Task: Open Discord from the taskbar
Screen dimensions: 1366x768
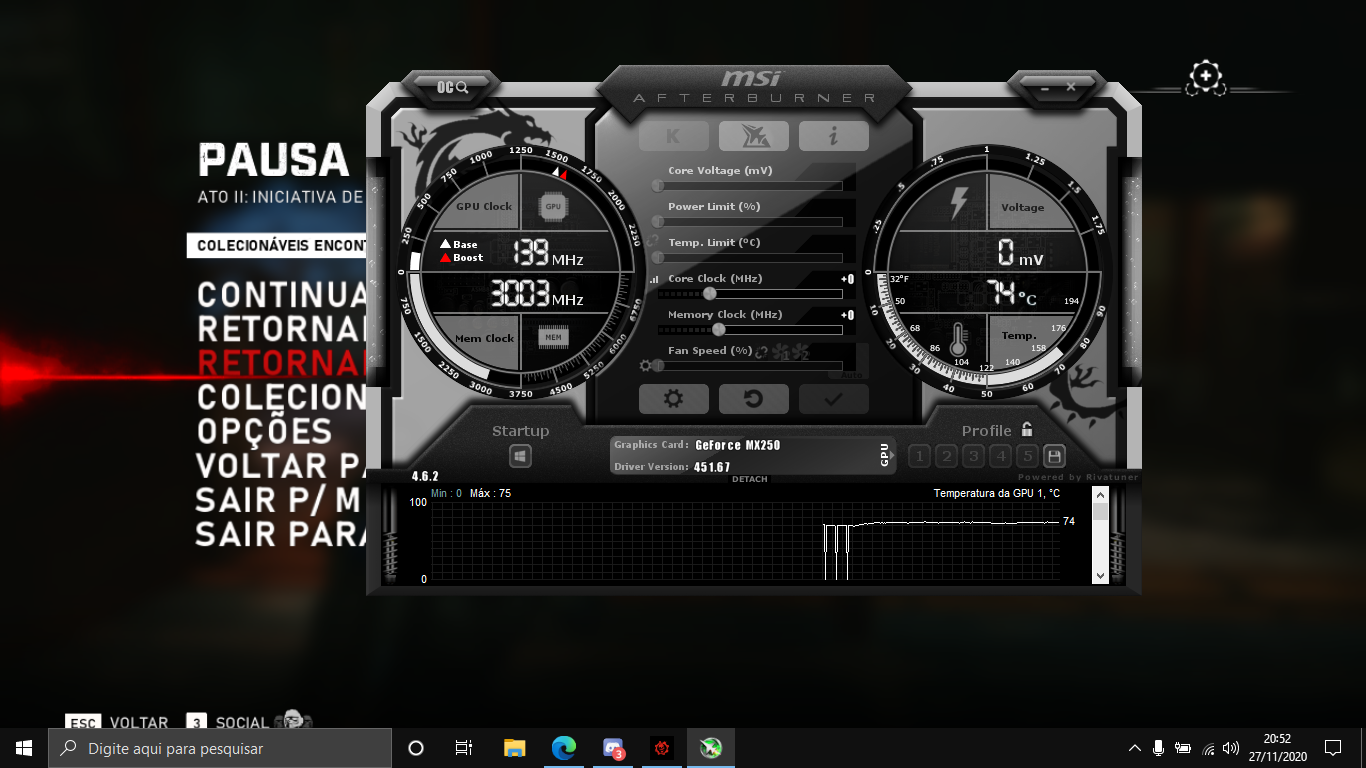Action: click(x=613, y=748)
